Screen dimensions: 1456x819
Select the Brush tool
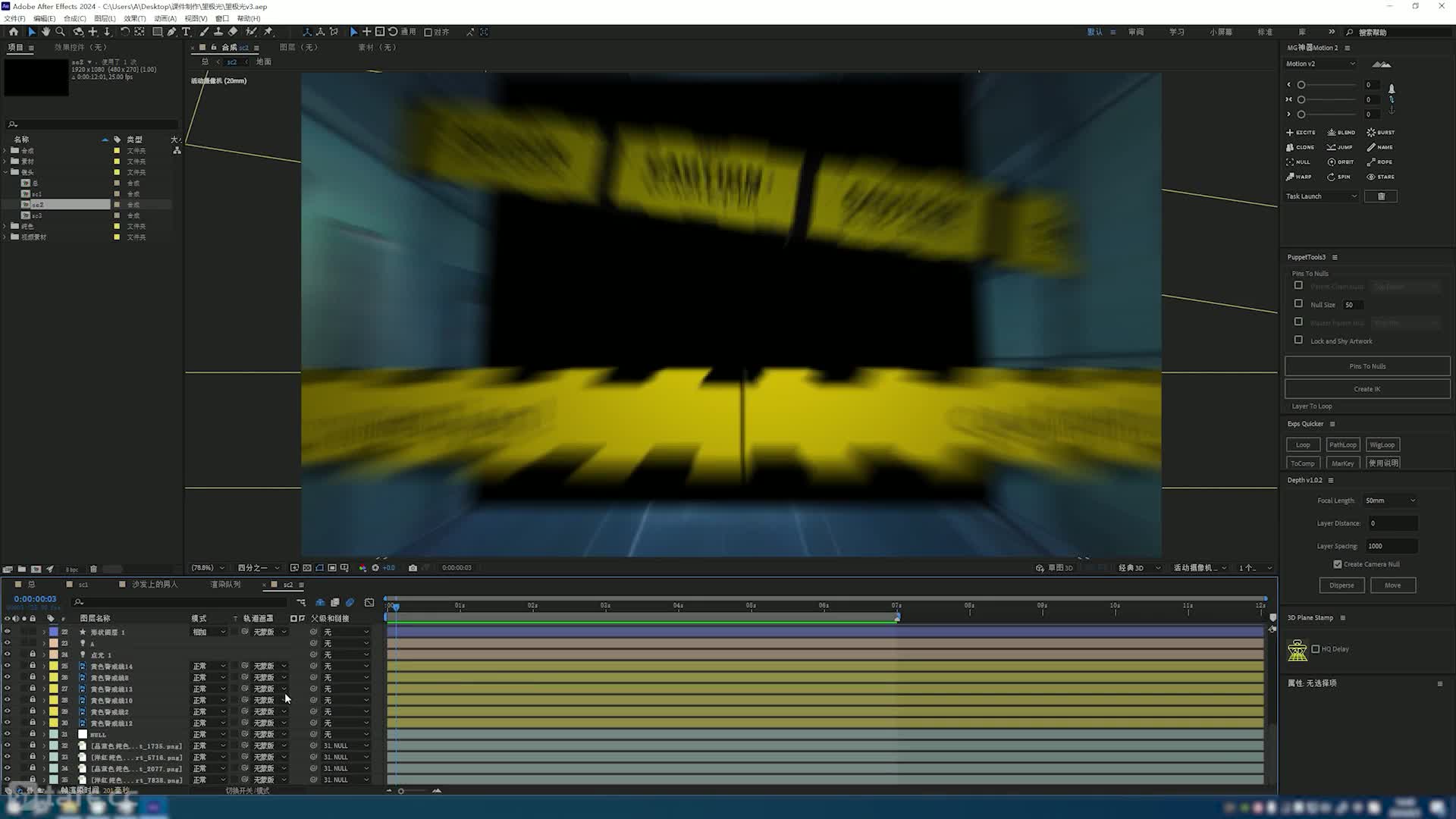[x=204, y=32]
